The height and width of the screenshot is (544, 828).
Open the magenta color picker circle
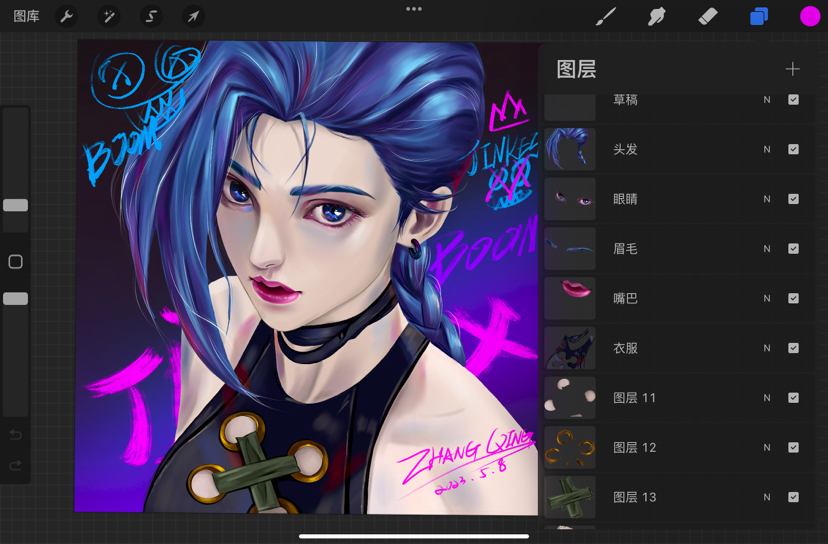pos(810,16)
